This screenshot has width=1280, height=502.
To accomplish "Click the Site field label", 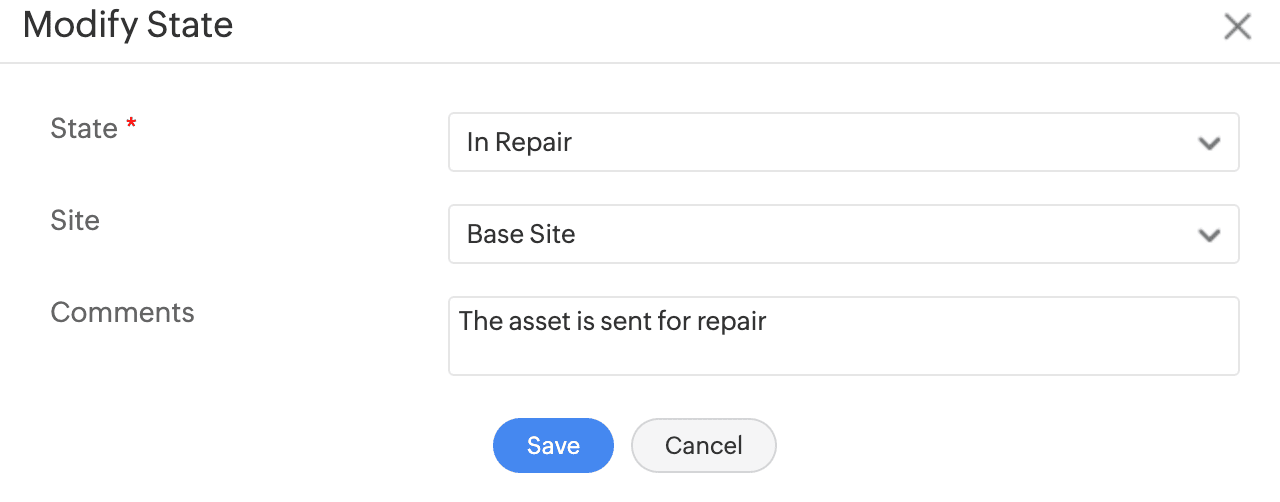I will (75, 220).
